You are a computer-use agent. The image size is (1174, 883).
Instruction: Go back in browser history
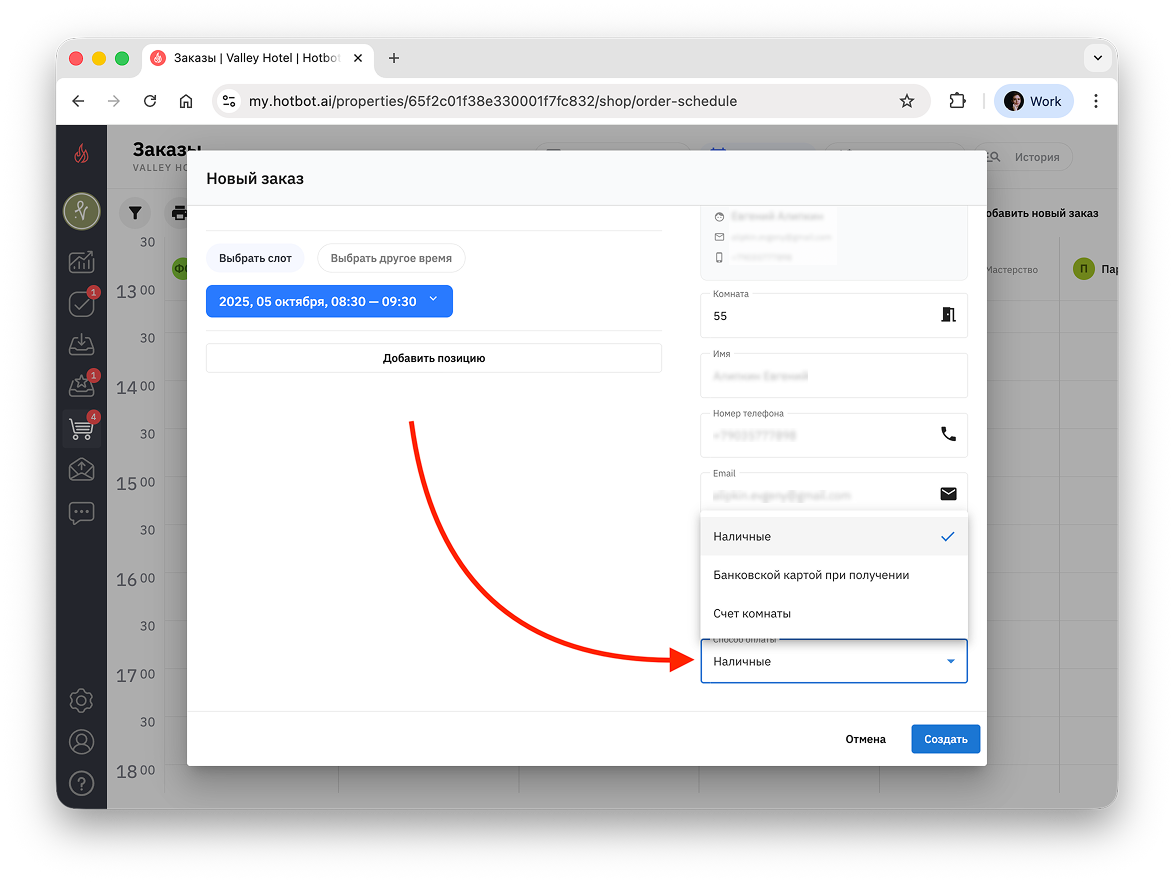tap(78, 101)
